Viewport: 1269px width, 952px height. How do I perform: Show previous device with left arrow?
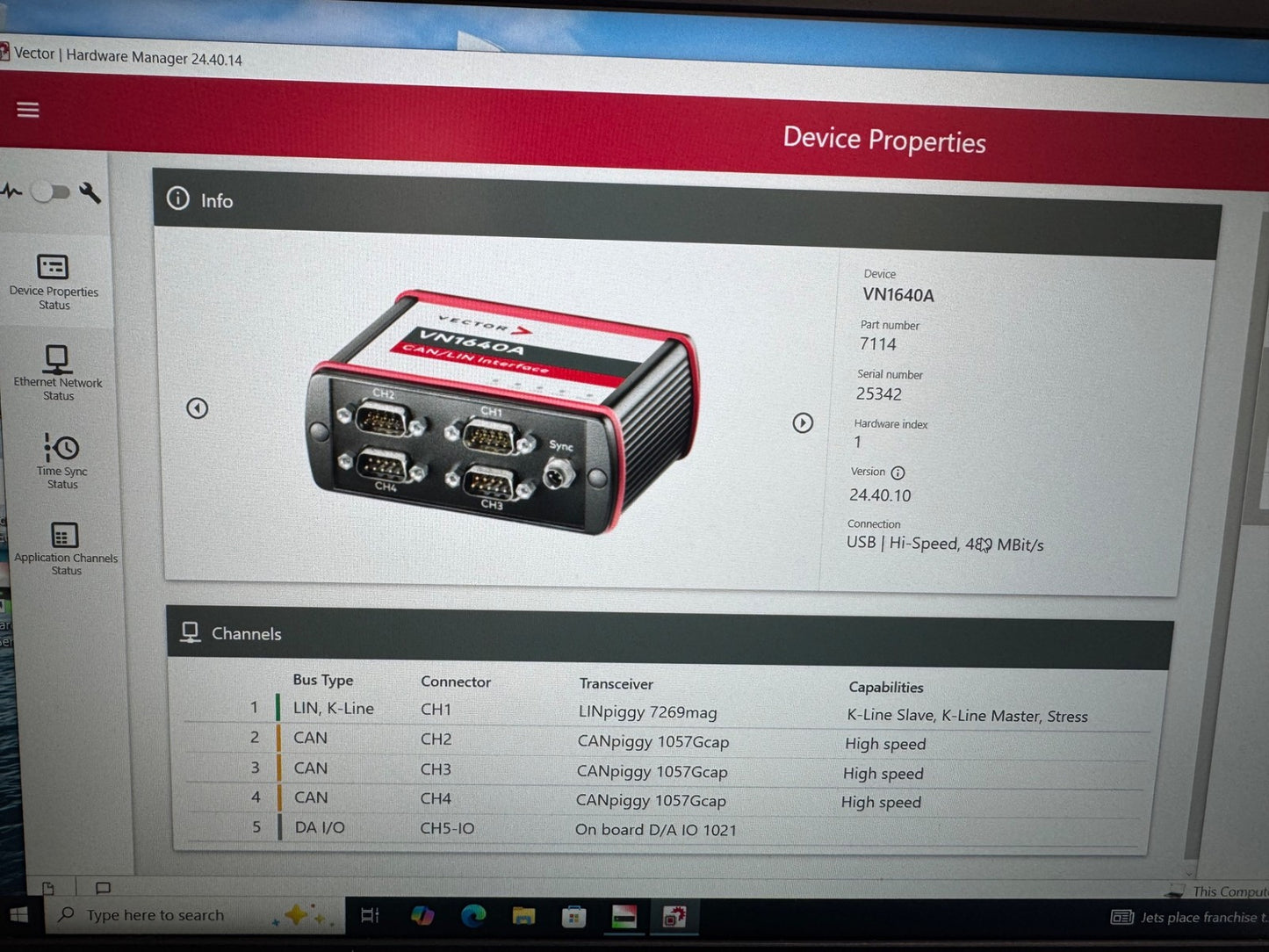198,407
